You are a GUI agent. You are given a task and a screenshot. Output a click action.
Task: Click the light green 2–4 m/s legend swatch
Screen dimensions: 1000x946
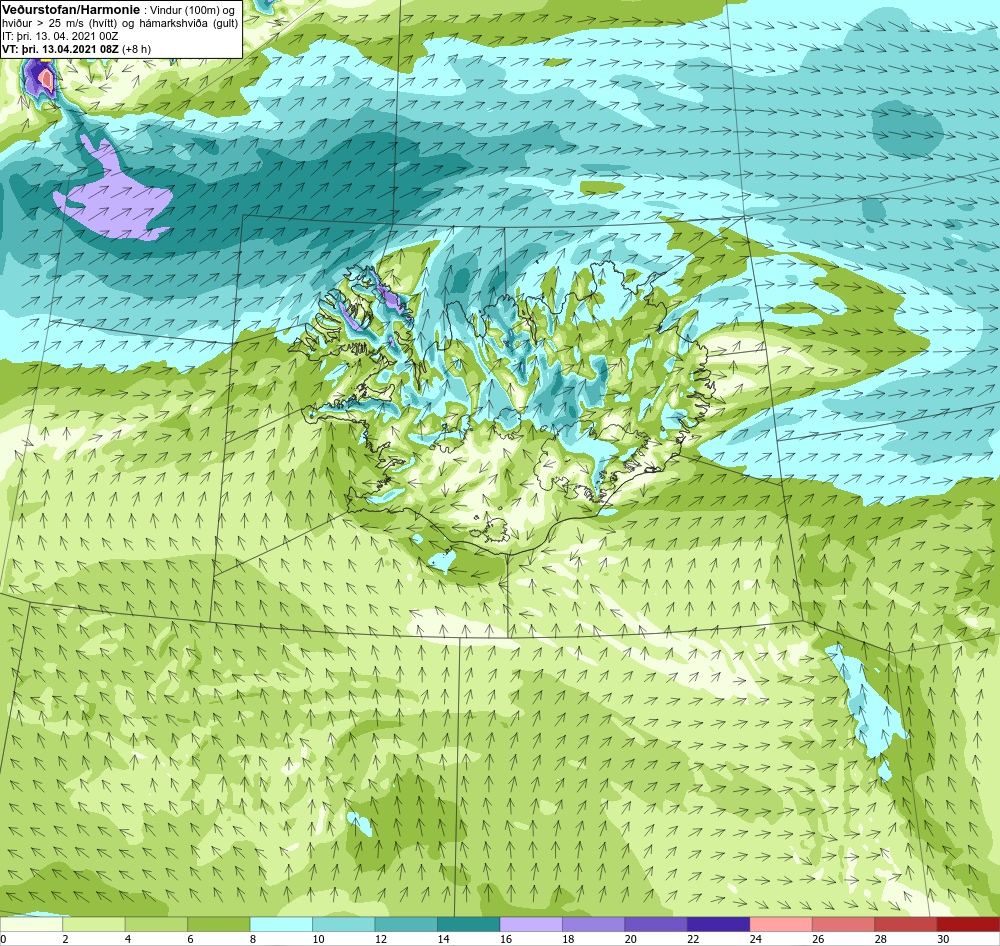click(x=94, y=924)
